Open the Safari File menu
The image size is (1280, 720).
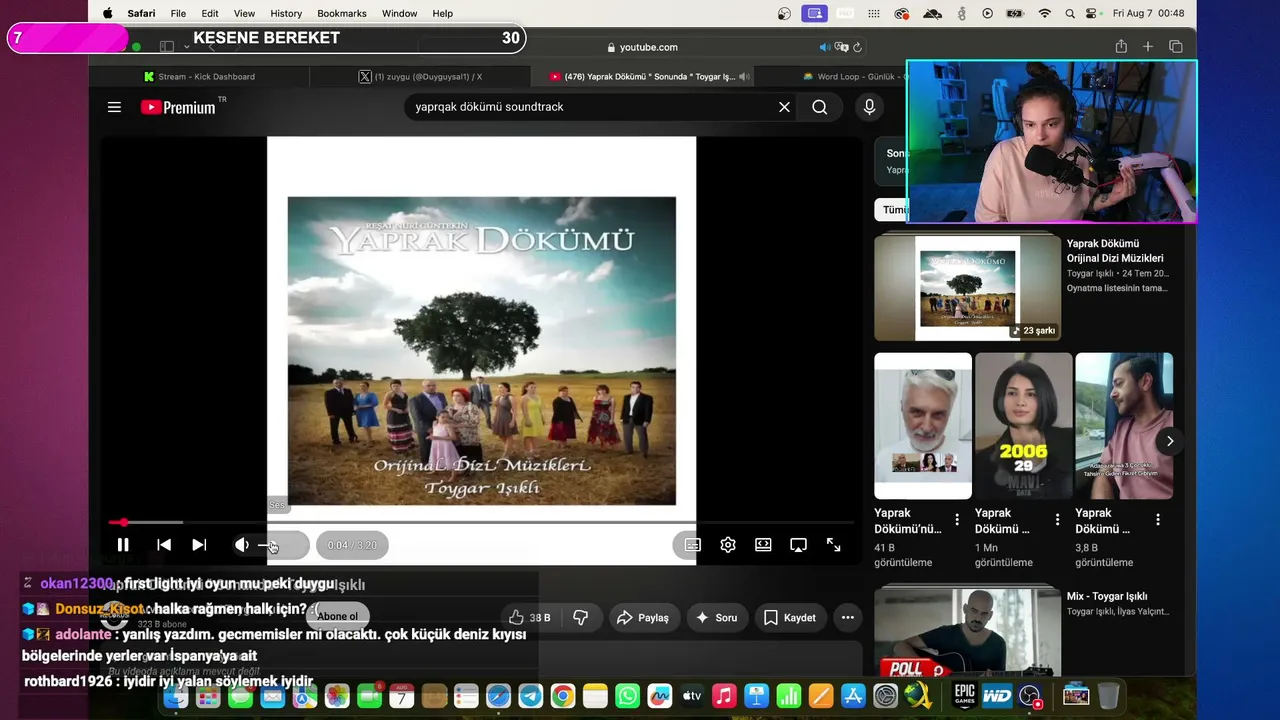tap(178, 13)
